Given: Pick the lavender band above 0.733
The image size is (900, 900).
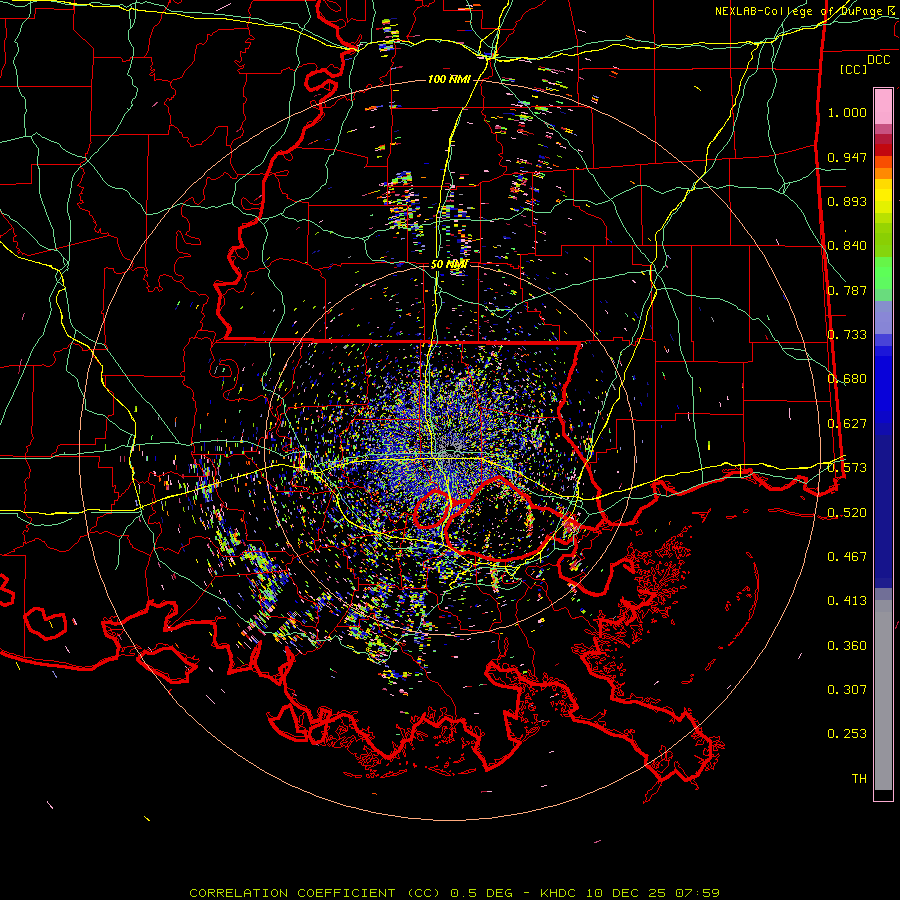Looking at the screenshot, I should pyautogui.click(x=883, y=317).
